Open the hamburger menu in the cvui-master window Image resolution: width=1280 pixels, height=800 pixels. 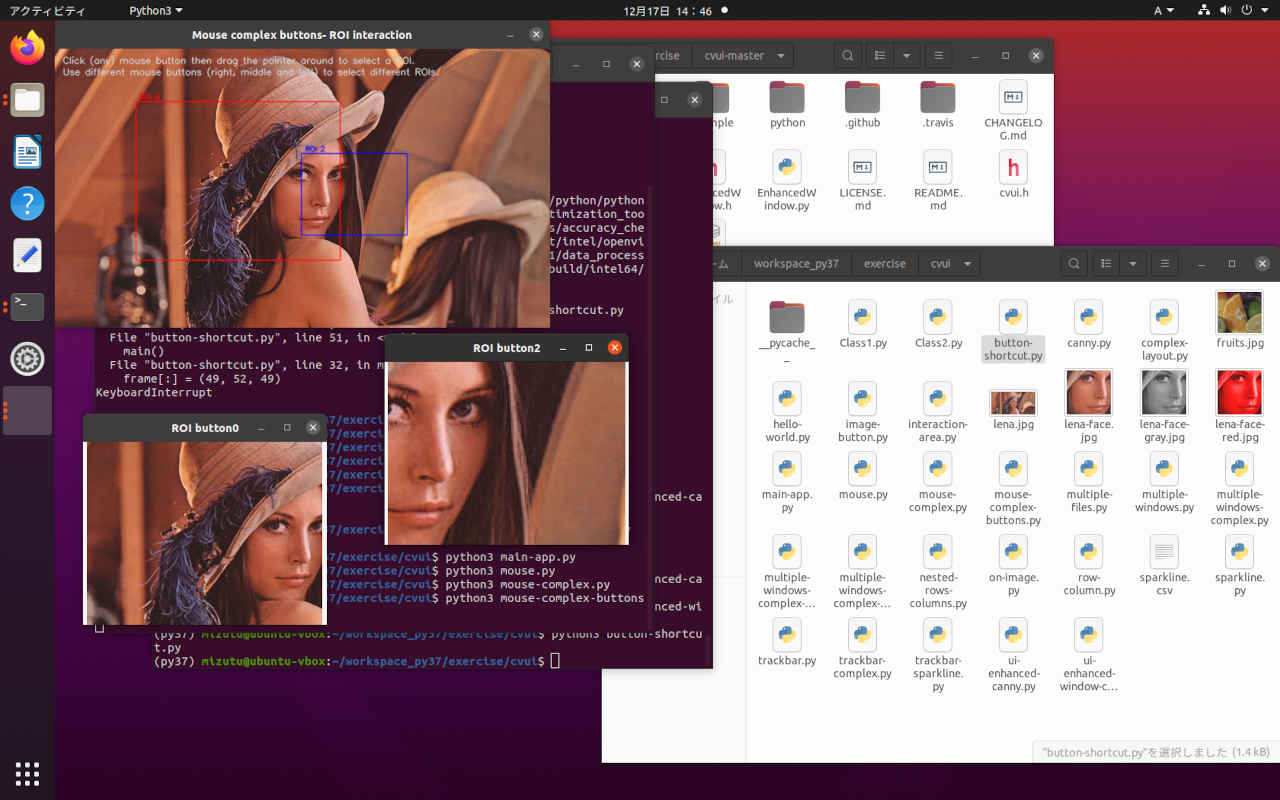938,56
